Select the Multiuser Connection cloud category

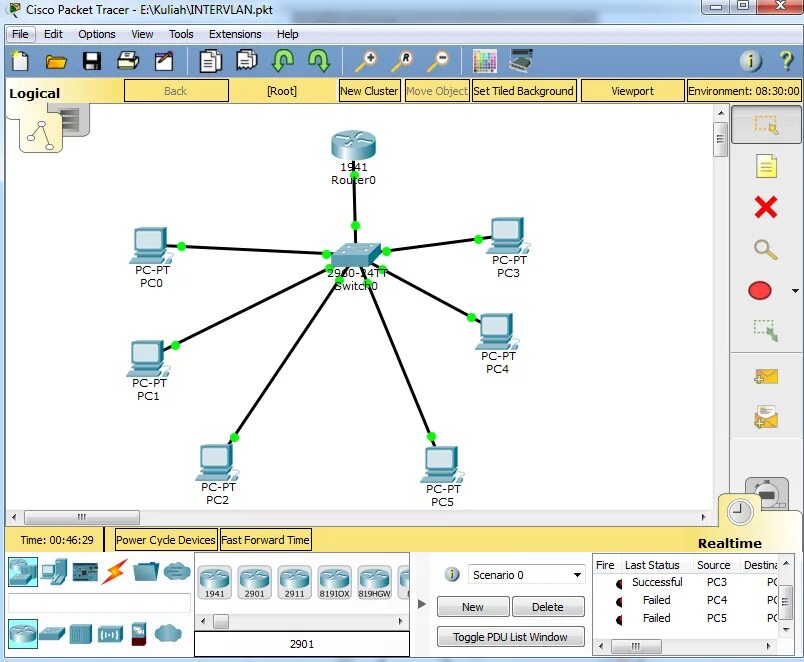pos(177,571)
